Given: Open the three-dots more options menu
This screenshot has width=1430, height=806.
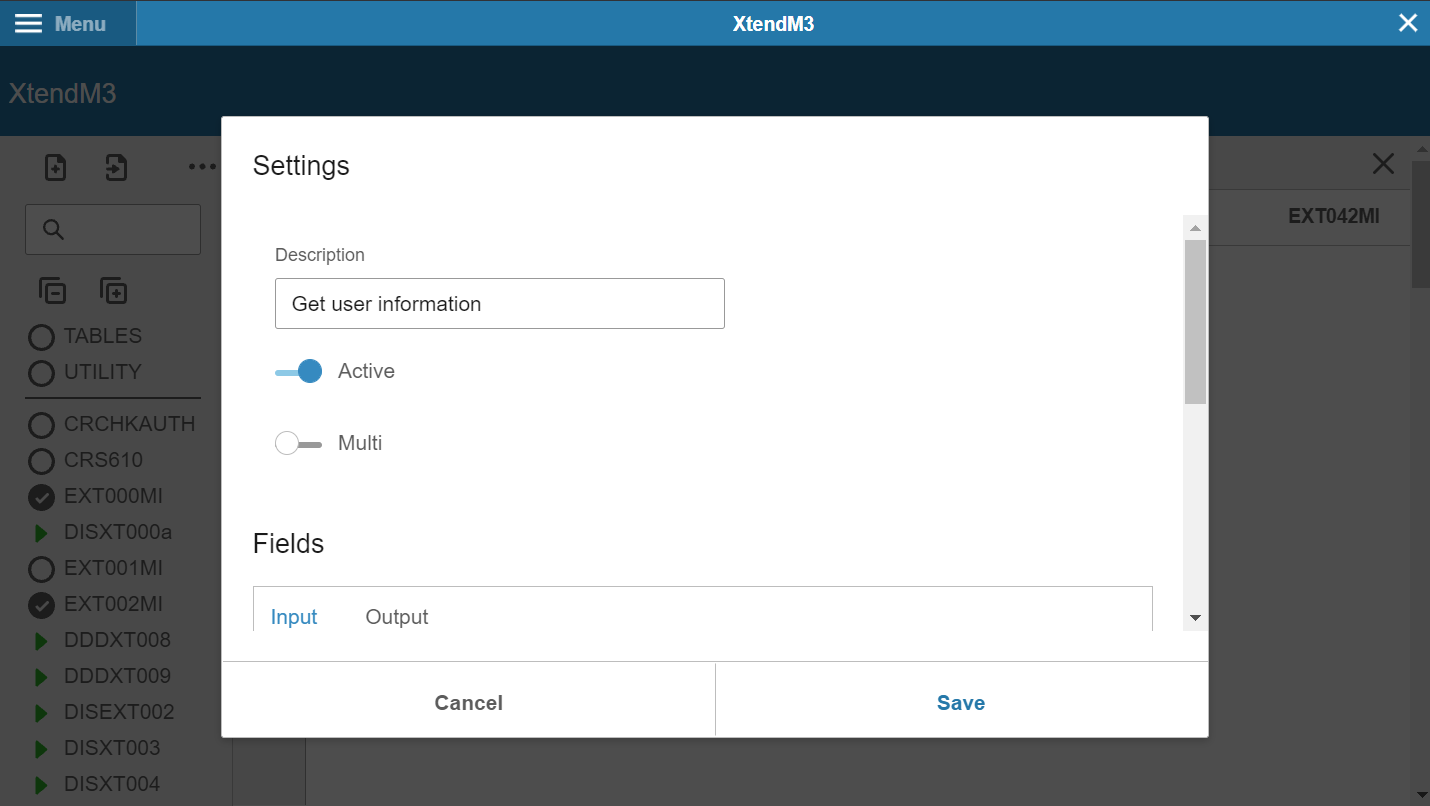Looking at the screenshot, I should (202, 168).
